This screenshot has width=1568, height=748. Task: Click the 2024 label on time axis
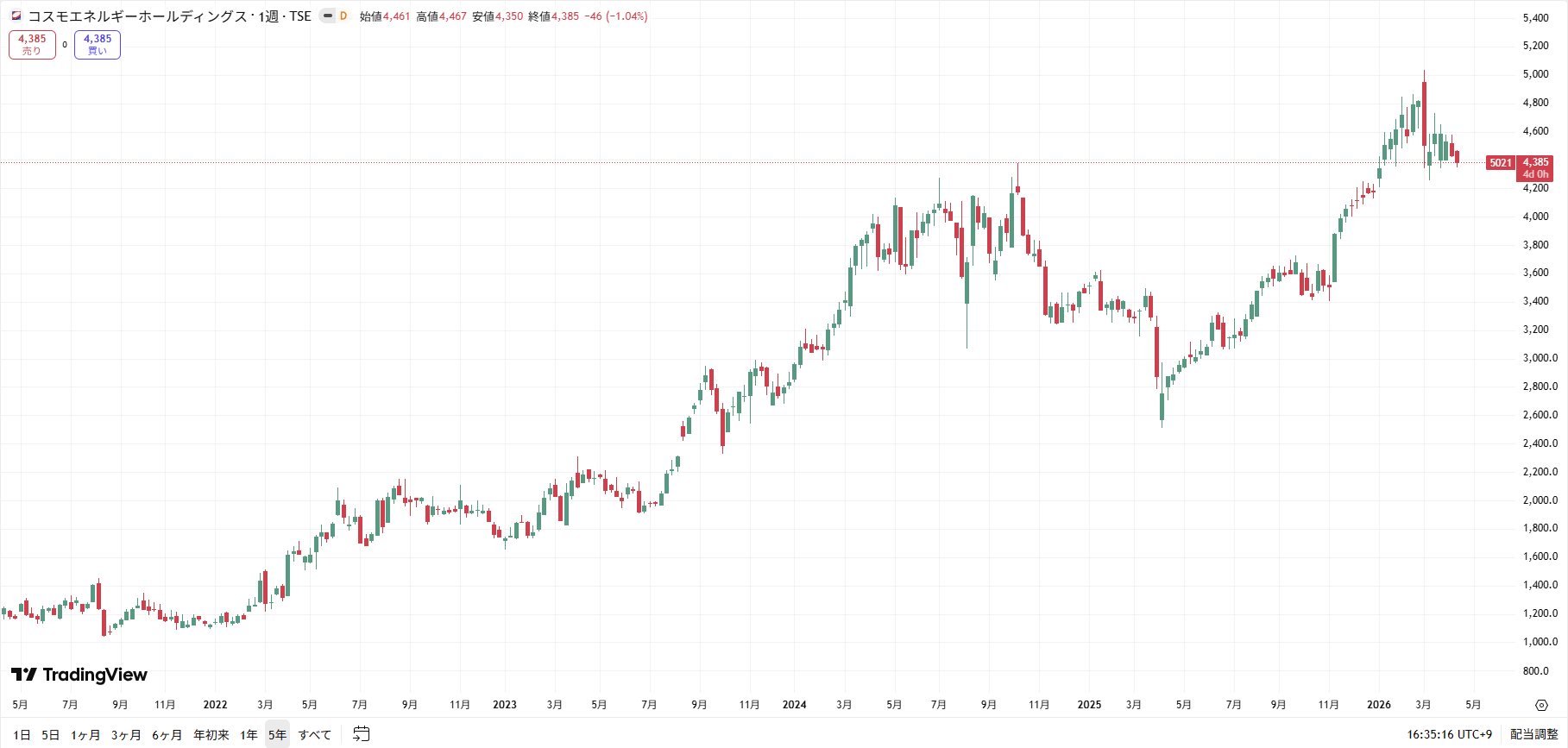click(794, 705)
